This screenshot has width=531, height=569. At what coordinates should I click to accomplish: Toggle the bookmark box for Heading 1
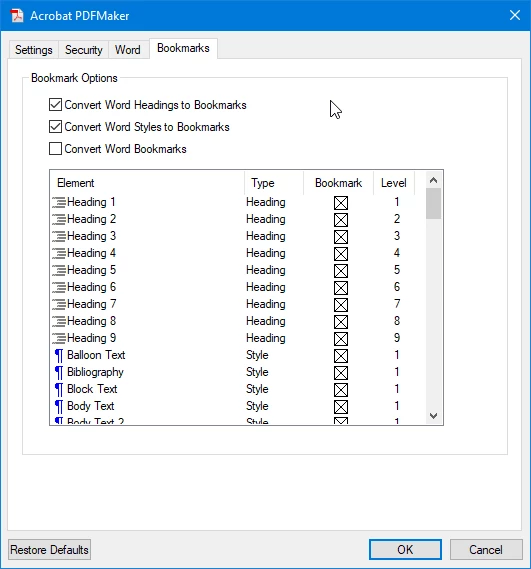click(x=341, y=203)
